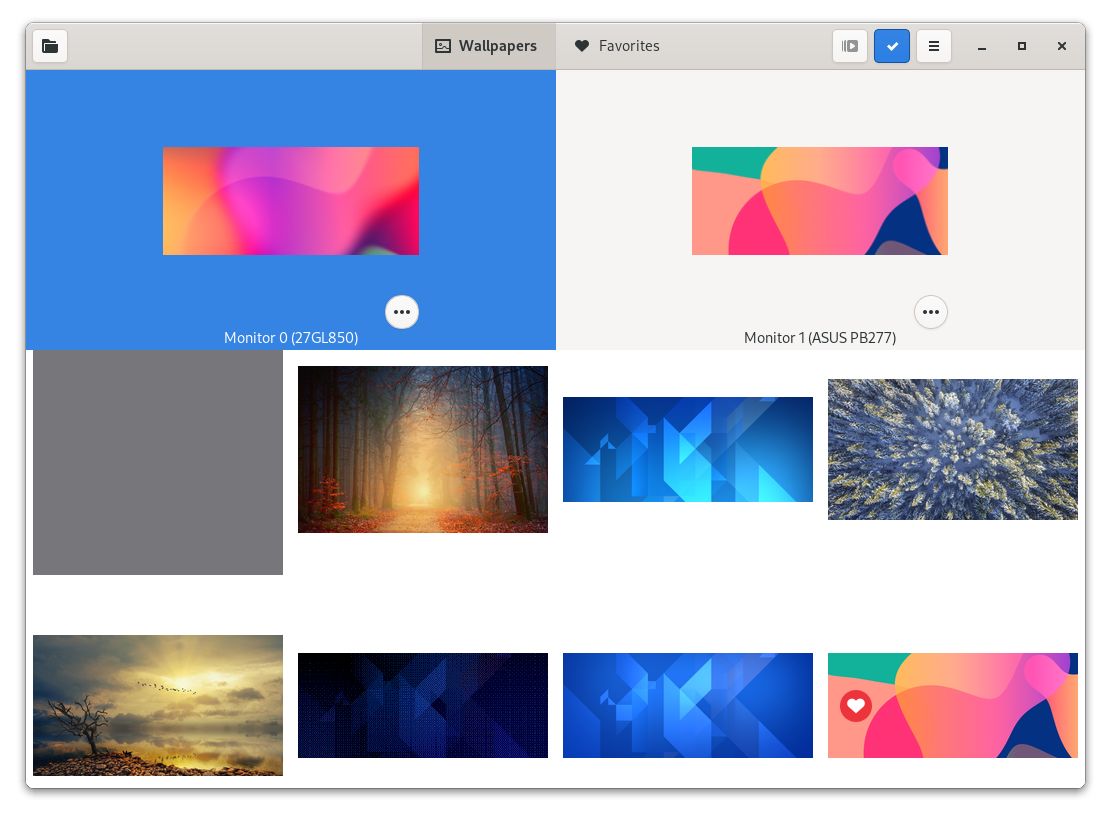Toggle span image across monitors button

point(849,46)
